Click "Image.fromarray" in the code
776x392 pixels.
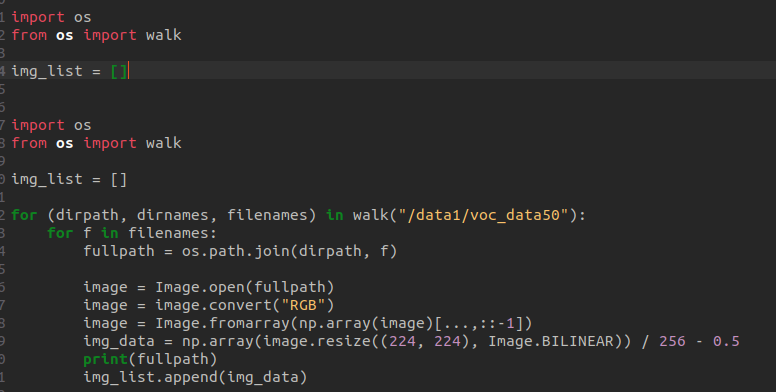[x=223, y=324]
